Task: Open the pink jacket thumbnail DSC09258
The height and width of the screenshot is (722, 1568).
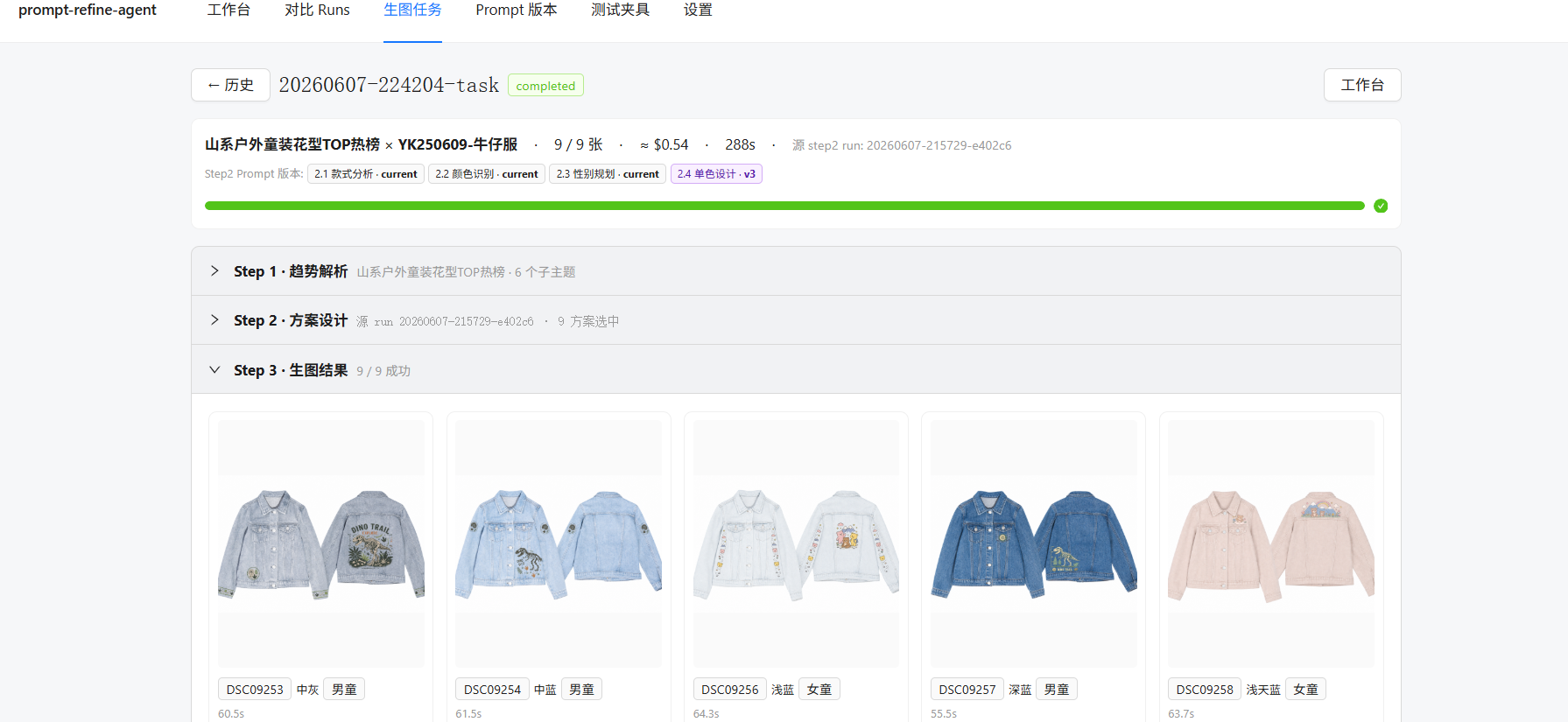Action: 1271,543
